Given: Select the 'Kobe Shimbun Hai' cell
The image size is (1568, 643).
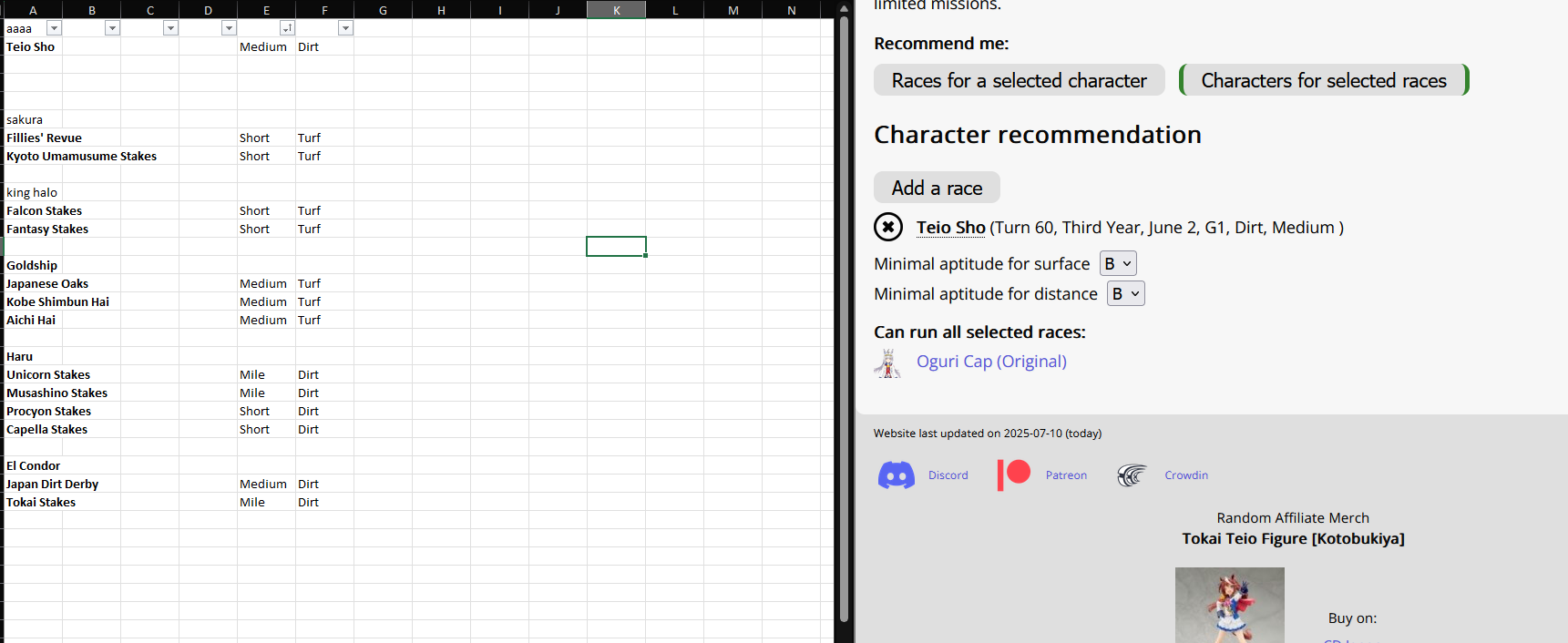Looking at the screenshot, I should tap(34, 301).
